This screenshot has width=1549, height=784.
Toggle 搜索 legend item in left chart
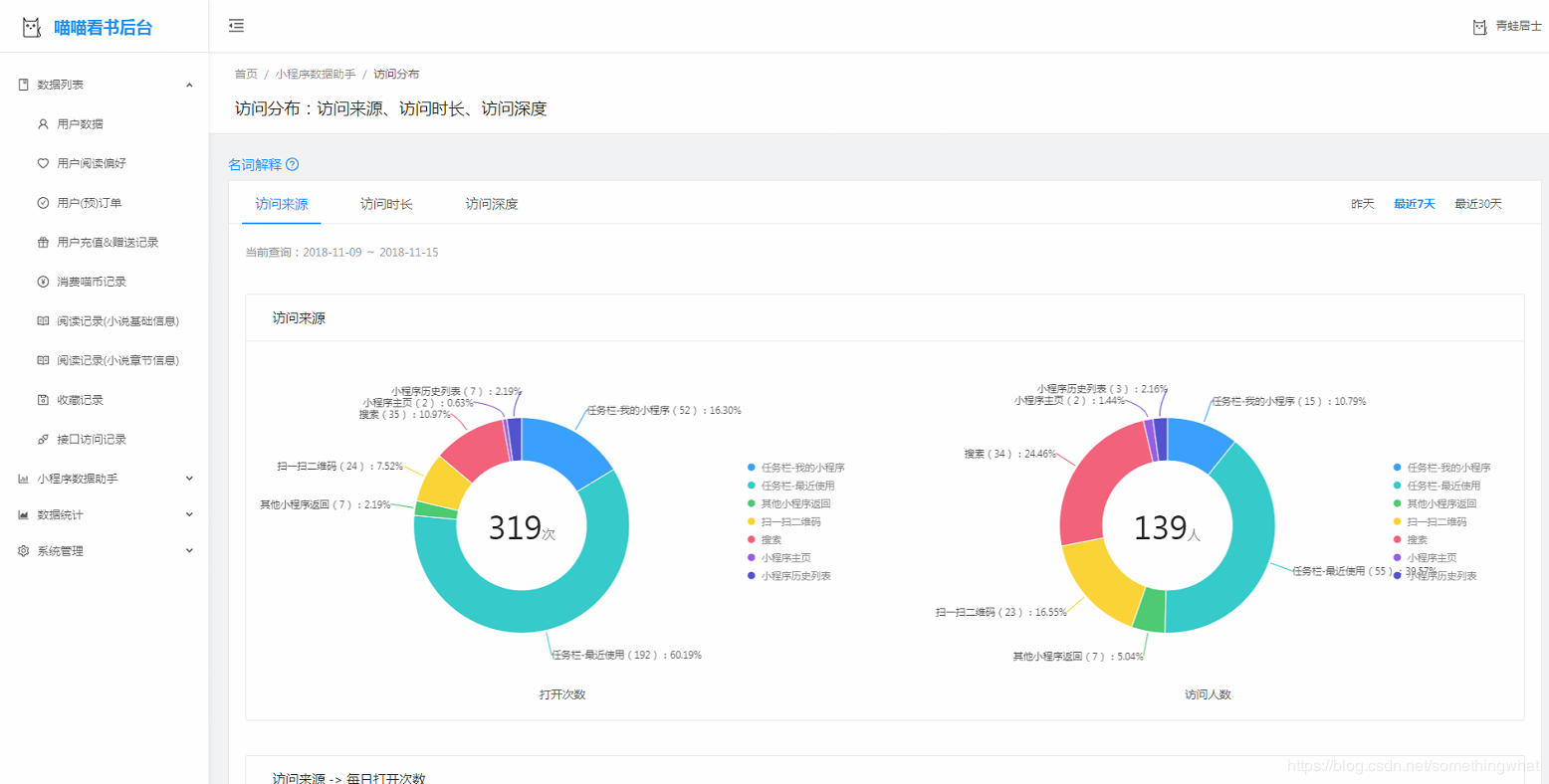[771, 539]
